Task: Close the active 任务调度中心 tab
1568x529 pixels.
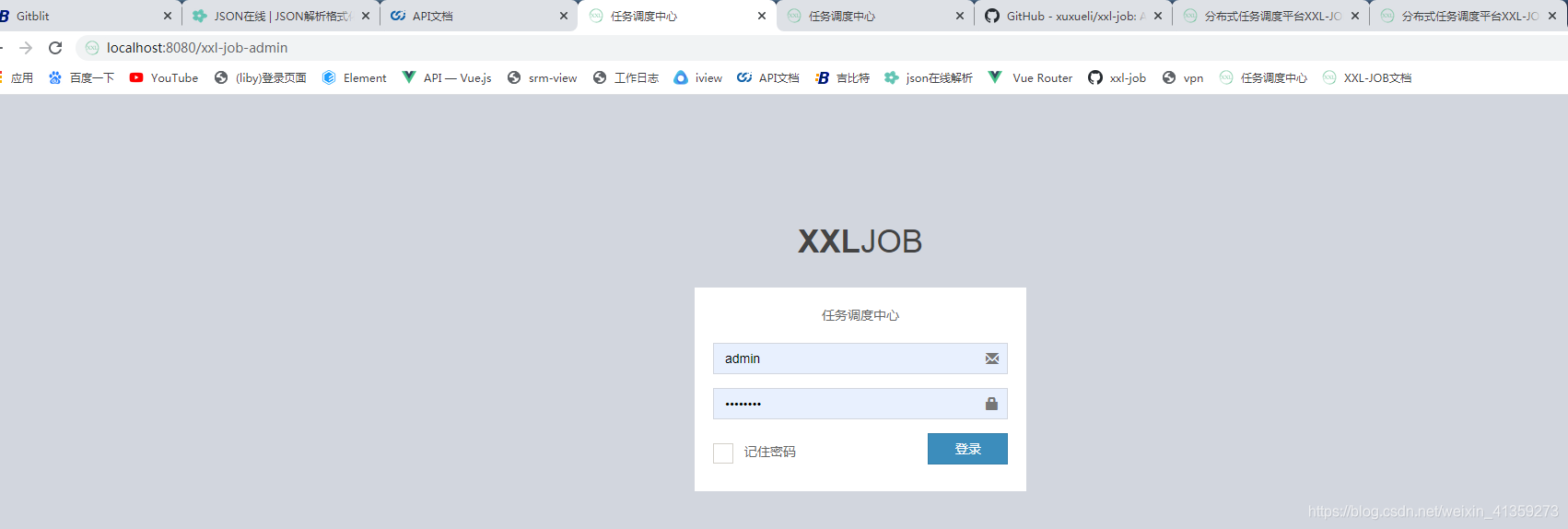Action: tap(762, 16)
